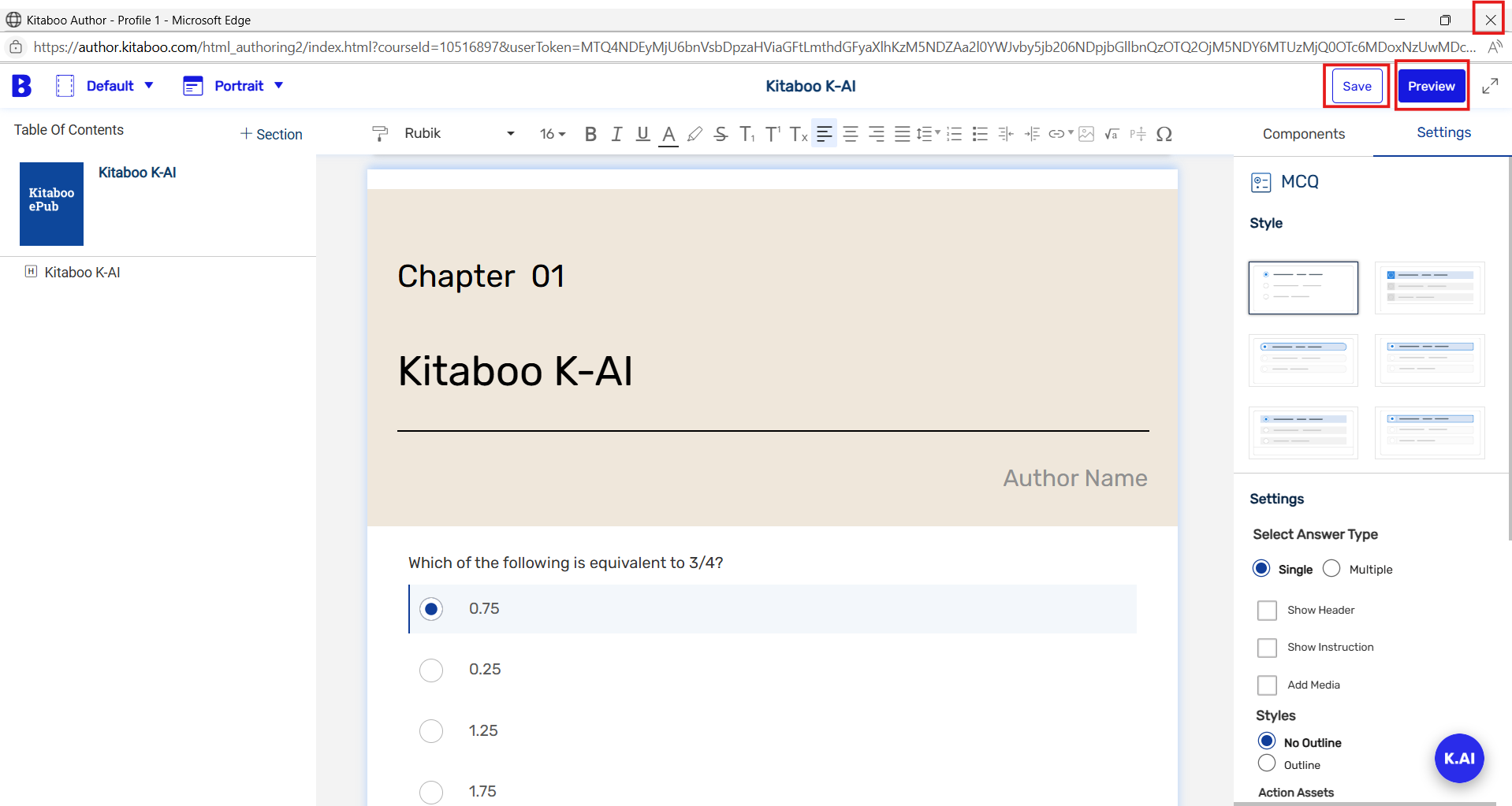Toggle underline formatting
1512x806 pixels.
pos(642,134)
